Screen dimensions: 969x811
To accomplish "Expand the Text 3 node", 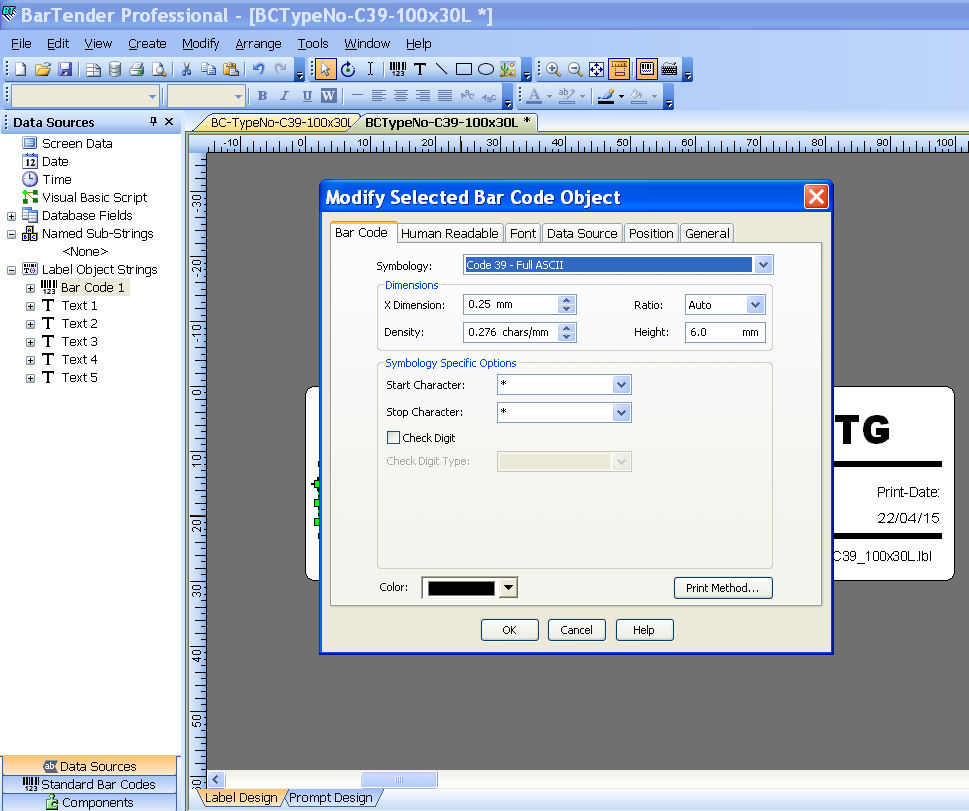I will click(30, 342).
